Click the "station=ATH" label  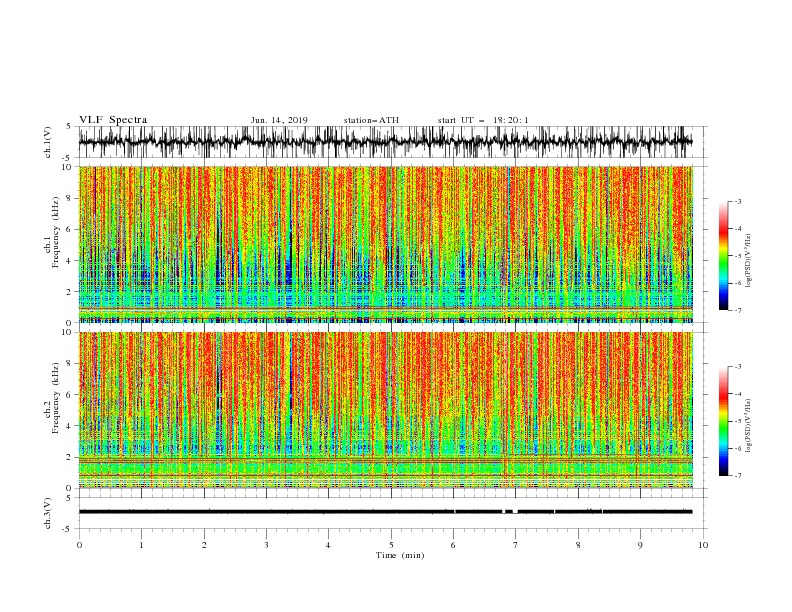371,120
